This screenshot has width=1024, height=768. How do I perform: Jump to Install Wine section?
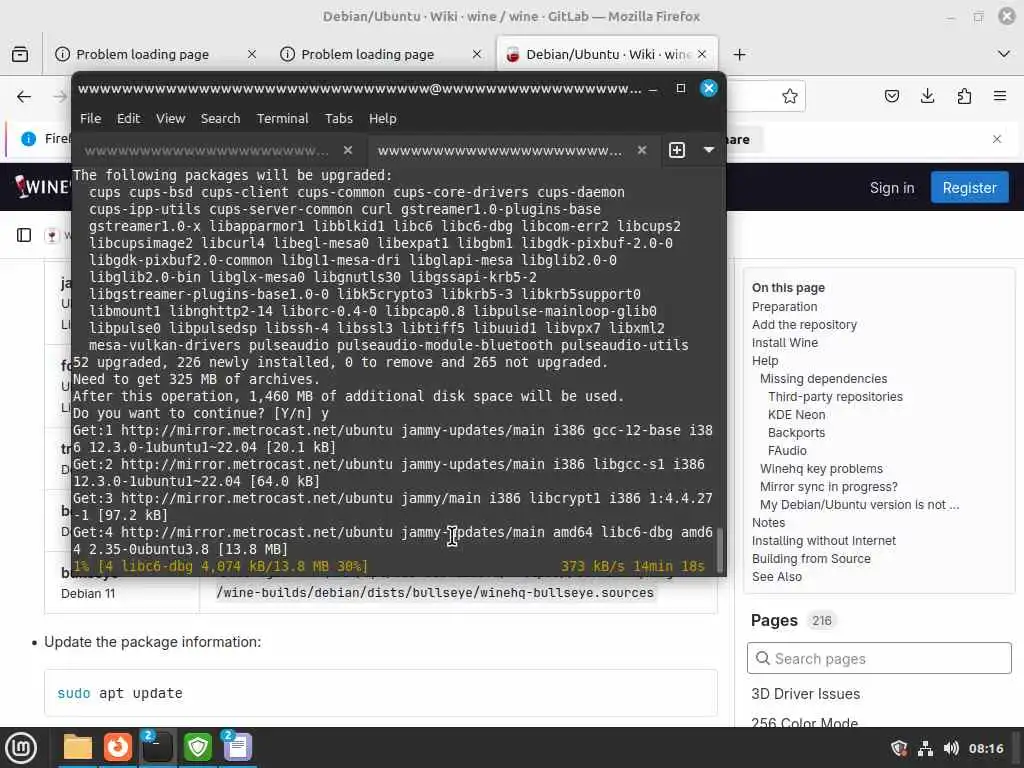tap(784, 343)
